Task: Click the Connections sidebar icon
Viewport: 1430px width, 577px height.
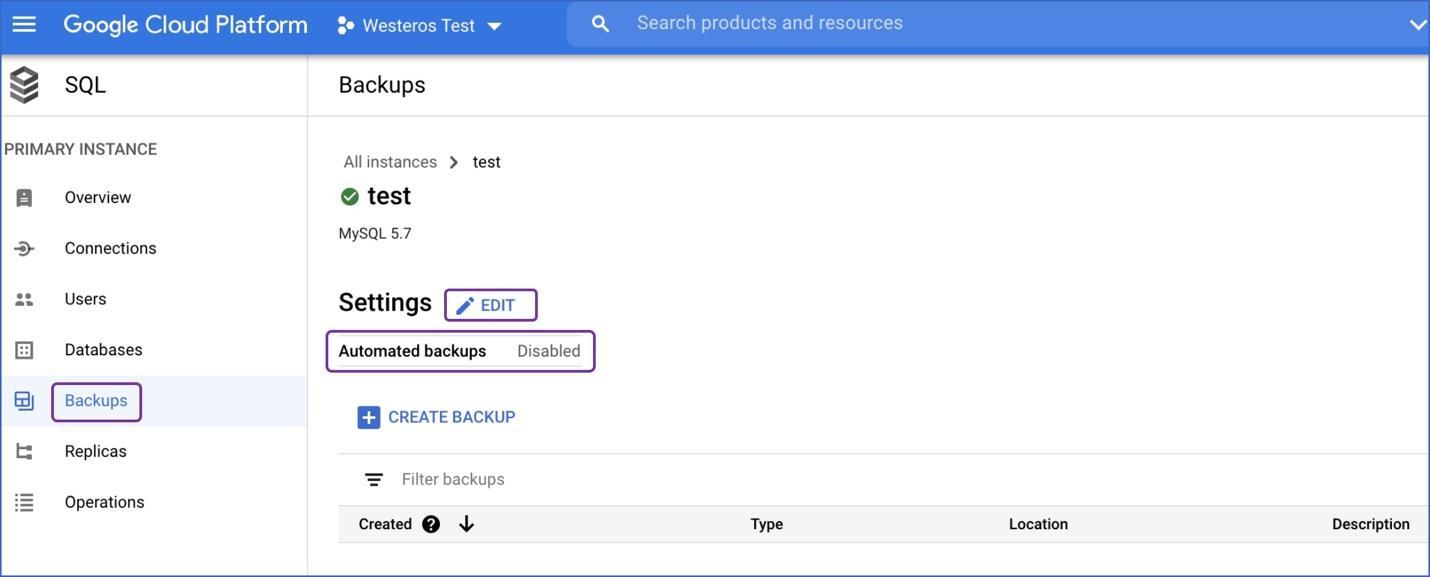Action: [24, 249]
